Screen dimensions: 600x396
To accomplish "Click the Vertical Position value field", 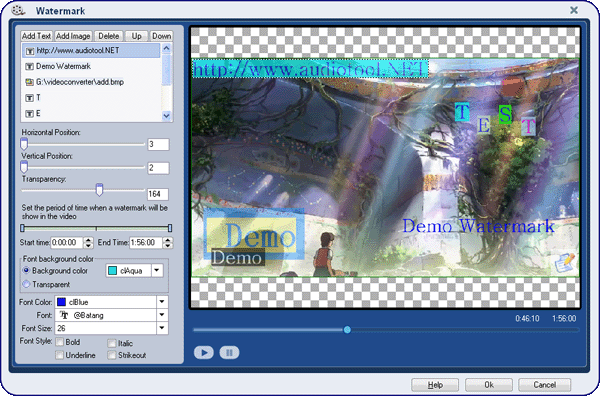I will (x=158, y=168).
